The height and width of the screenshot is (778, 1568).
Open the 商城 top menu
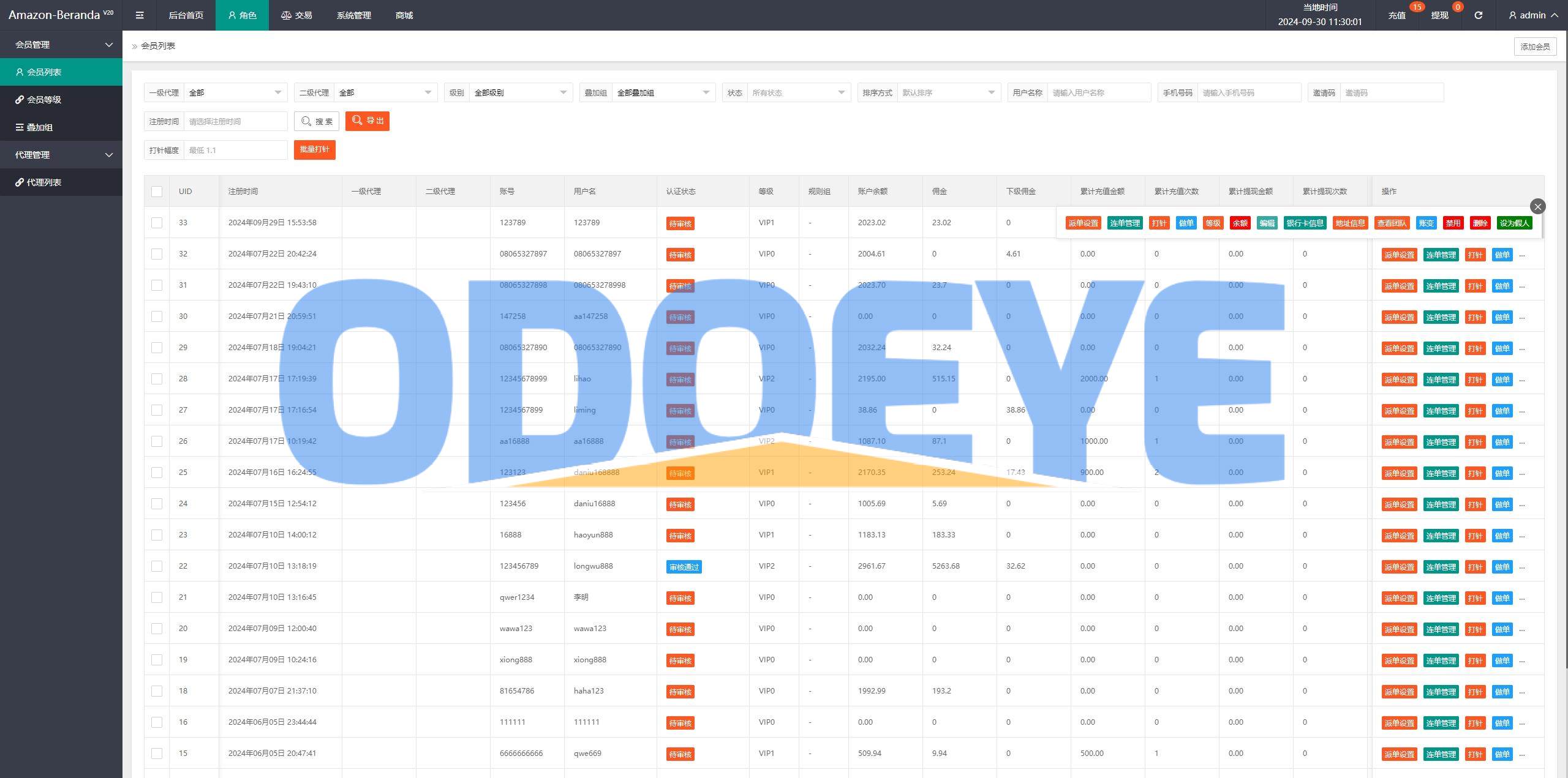(404, 15)
